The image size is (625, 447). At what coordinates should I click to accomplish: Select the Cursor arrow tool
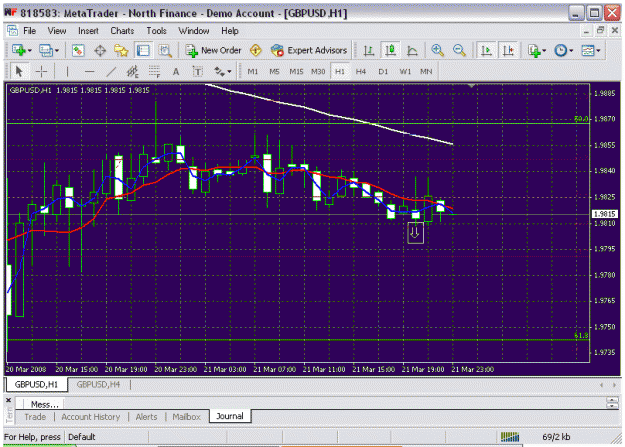19,72
